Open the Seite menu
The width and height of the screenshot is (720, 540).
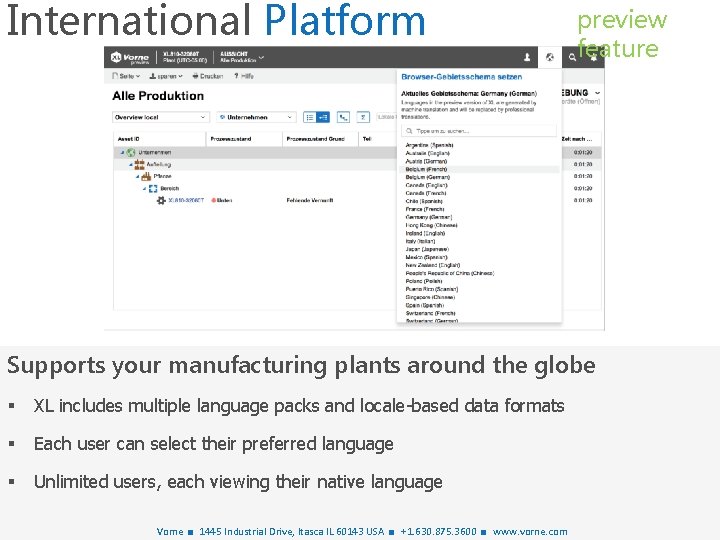(126, 76)
